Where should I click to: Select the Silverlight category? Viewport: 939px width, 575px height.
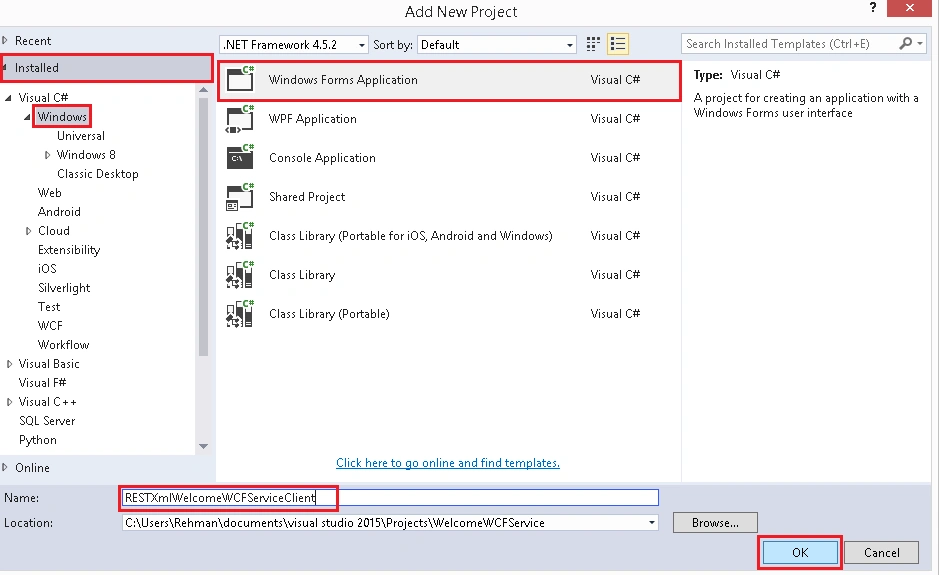(64, 288)
